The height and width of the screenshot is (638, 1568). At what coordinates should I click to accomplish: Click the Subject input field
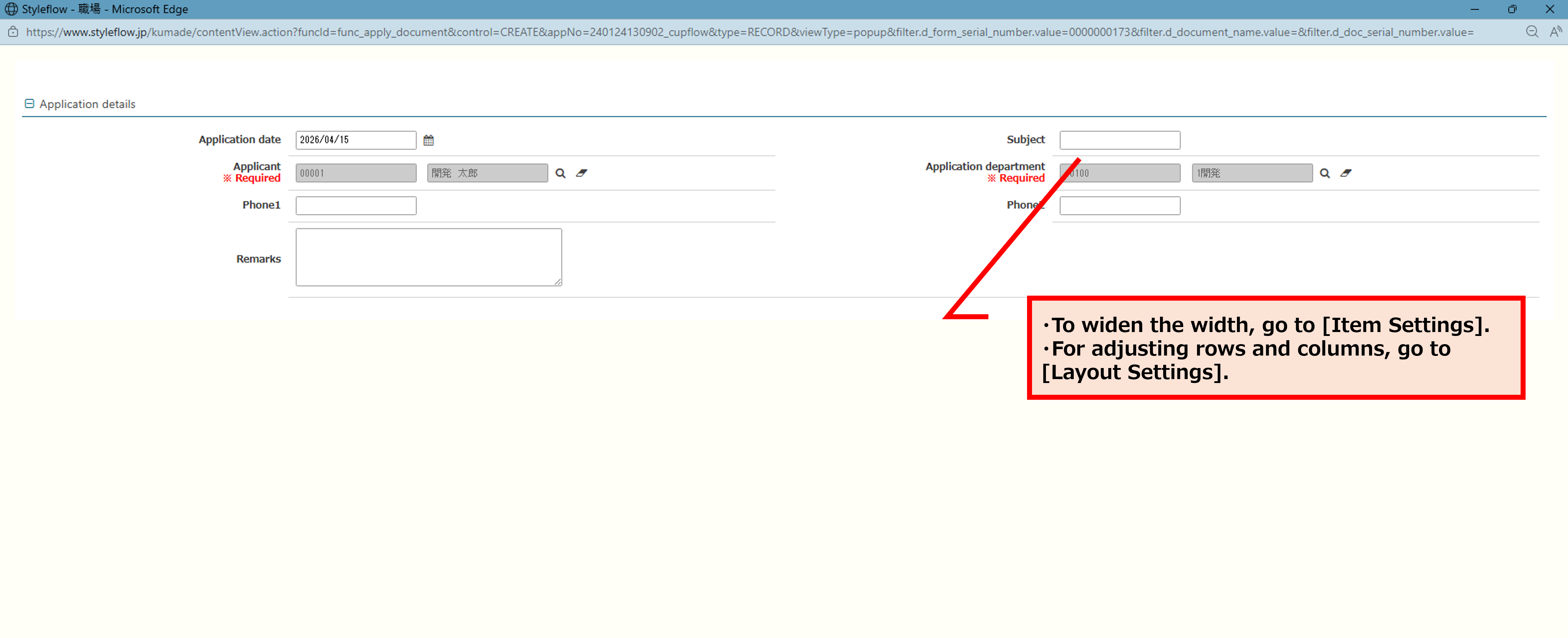click(1119, 140)
